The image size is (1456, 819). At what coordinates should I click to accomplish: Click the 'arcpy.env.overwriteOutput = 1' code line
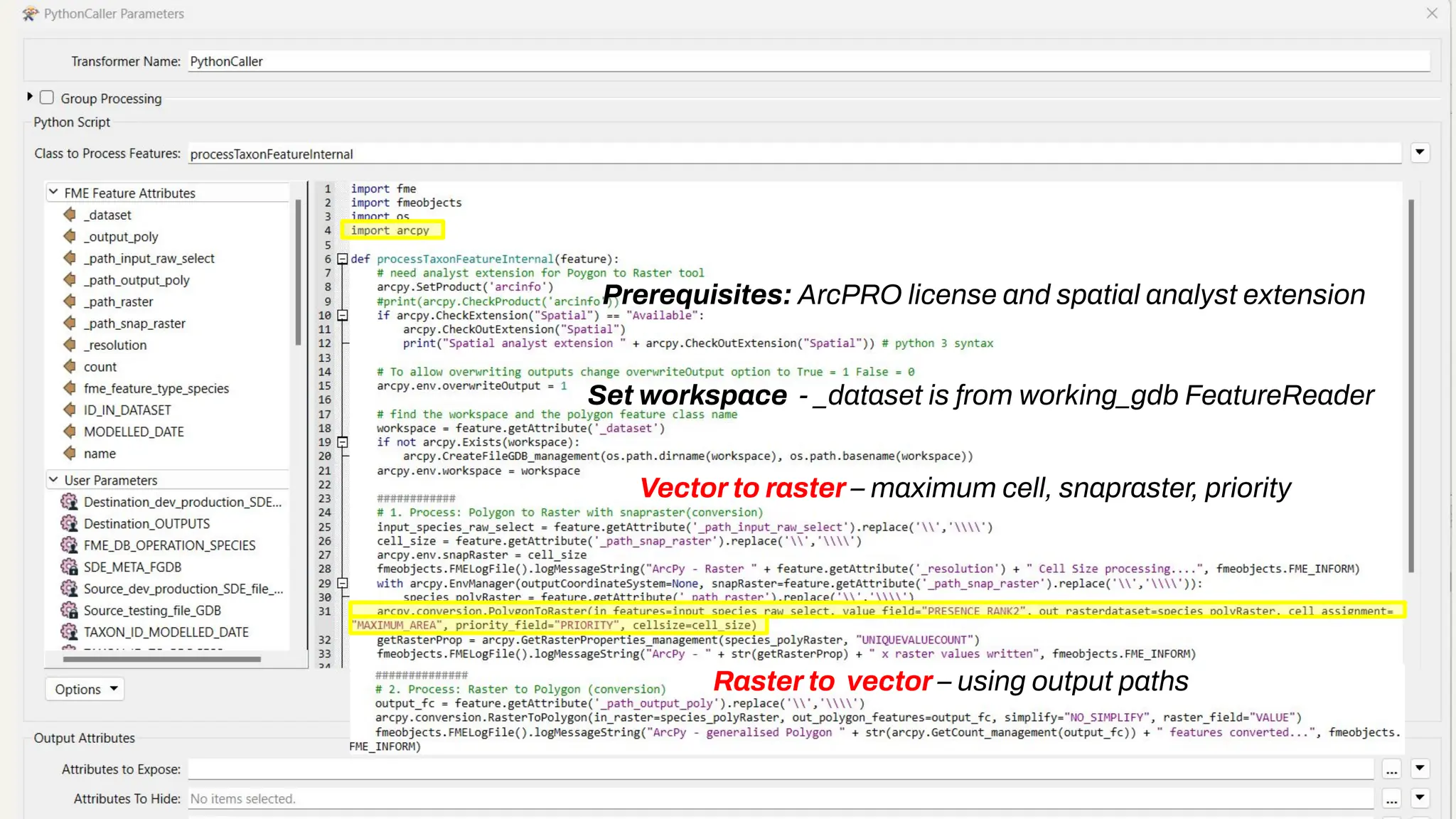coord(472,385)
